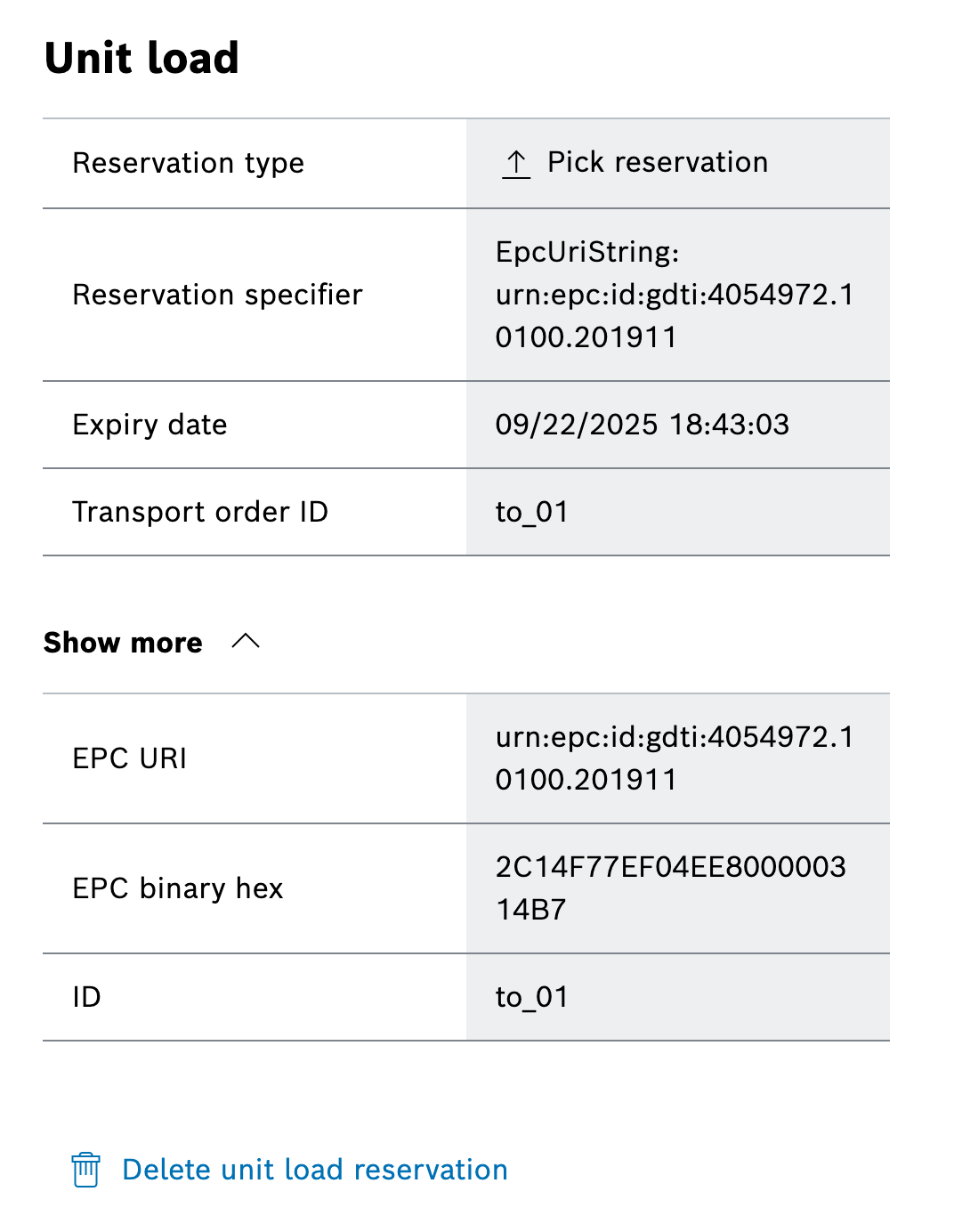Screen dimensions: 954x1232
Task: Click Delete unit load reservation link
Action: pos(314,1170)
